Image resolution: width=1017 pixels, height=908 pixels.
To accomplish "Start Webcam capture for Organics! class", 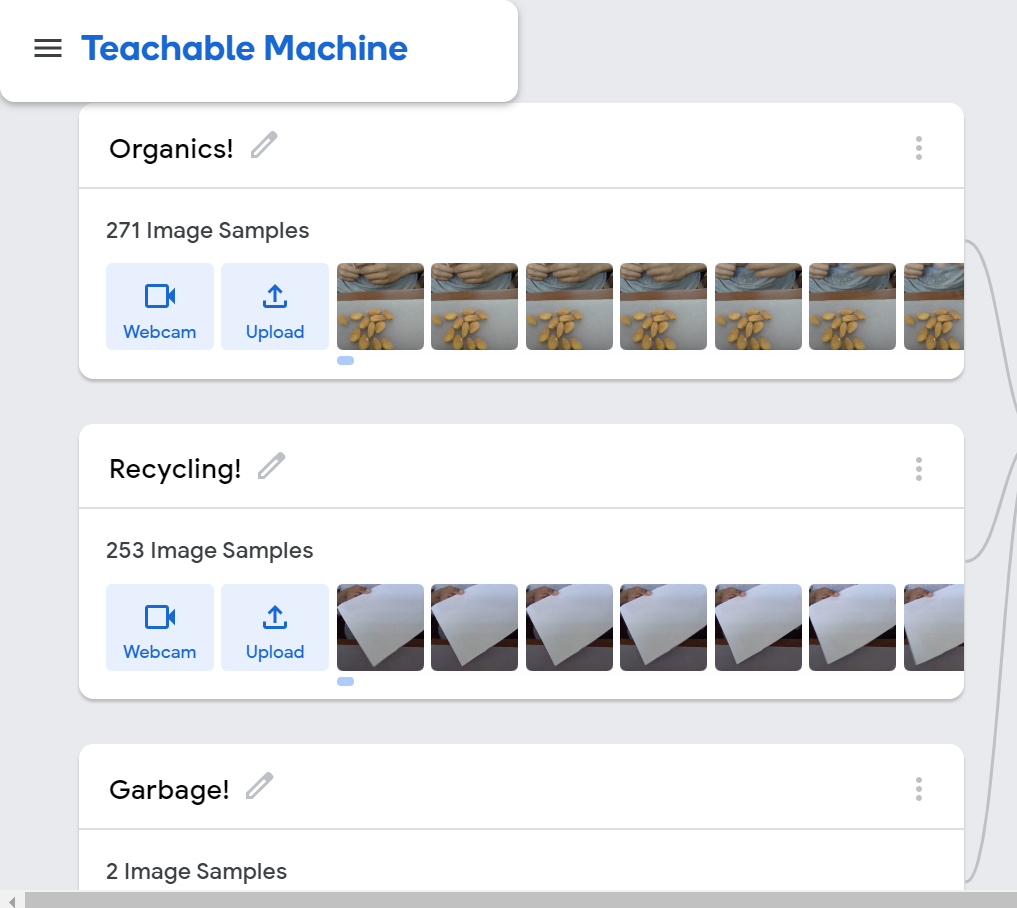I will click(160, 306).
